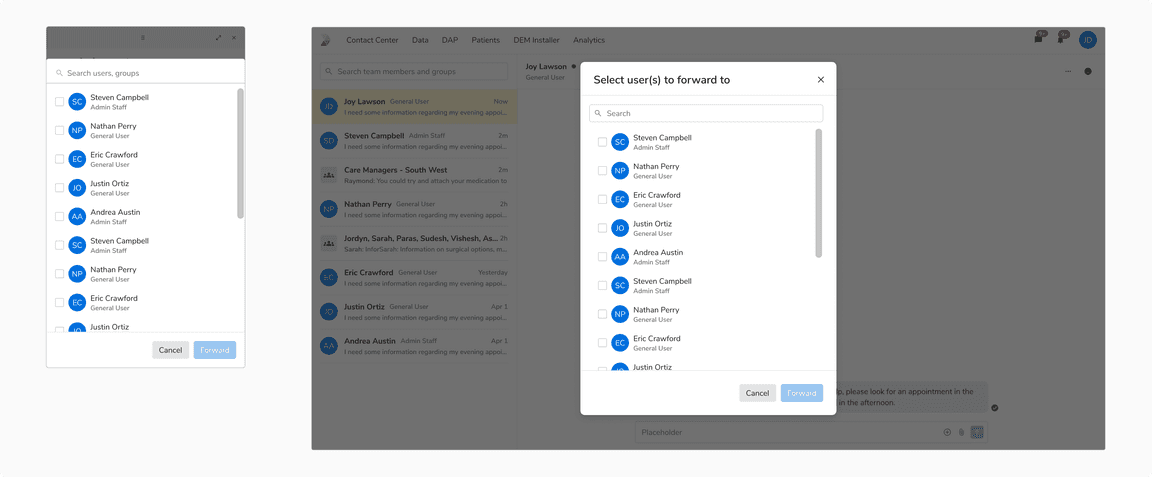Viewport: 1152px width, 477px height.
Task: Open the Contact Center menu
Action: [x=372, y=40]
